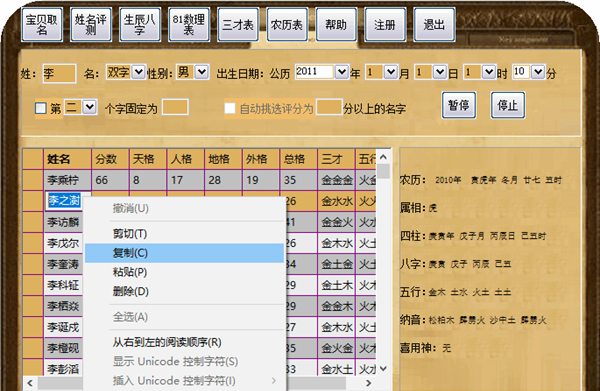The image size is (600, 391).
Task: Choose 从右到左的阅读顺序(R) menu entry
Action: (x=184, y=342)
